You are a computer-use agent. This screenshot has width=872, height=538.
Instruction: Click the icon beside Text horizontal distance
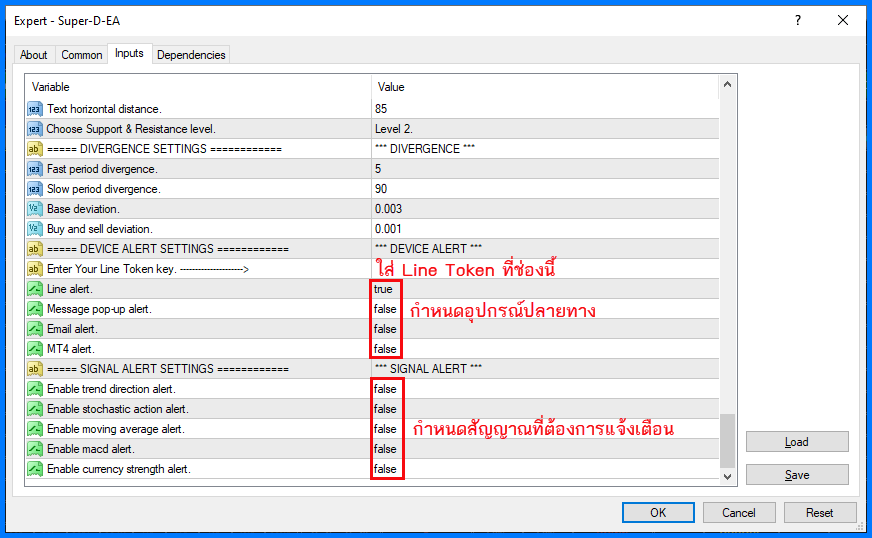[x=35, y=109]
